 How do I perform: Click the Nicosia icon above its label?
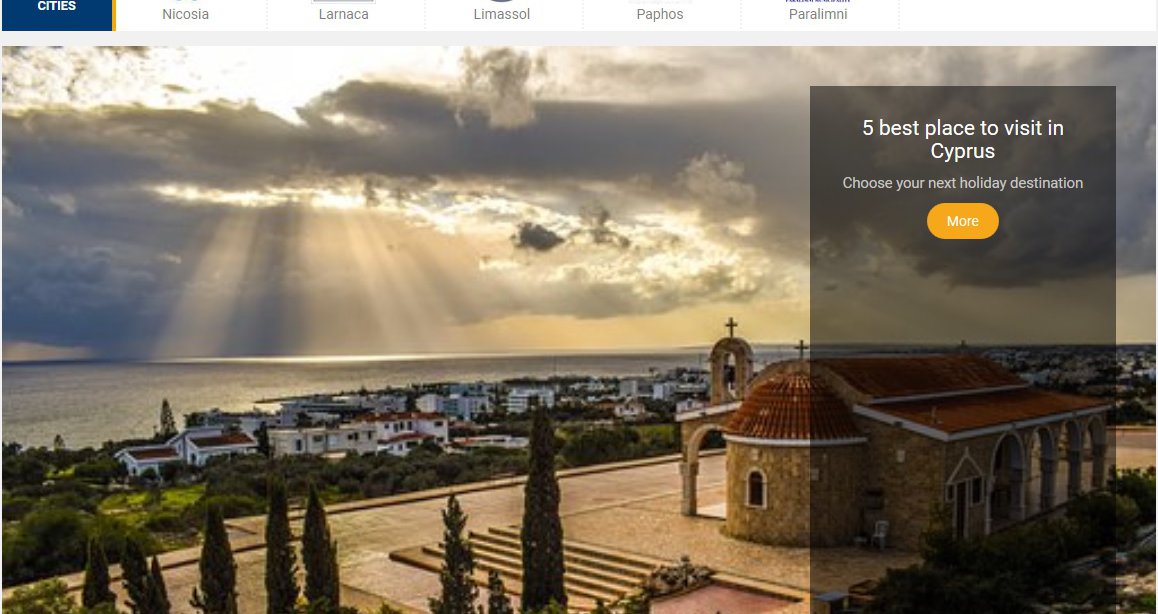click(186, 2)
